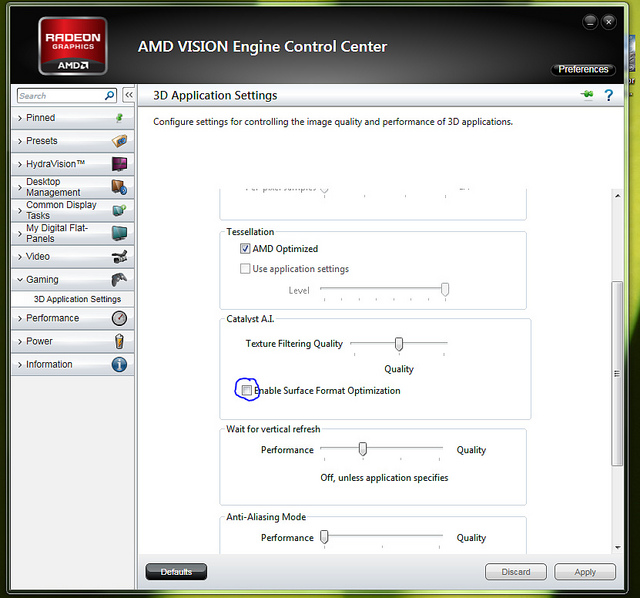Click the Texture Filtering Quality slider handle
The height and width of the screenshot is (598, 640).
tap(399, 344)
